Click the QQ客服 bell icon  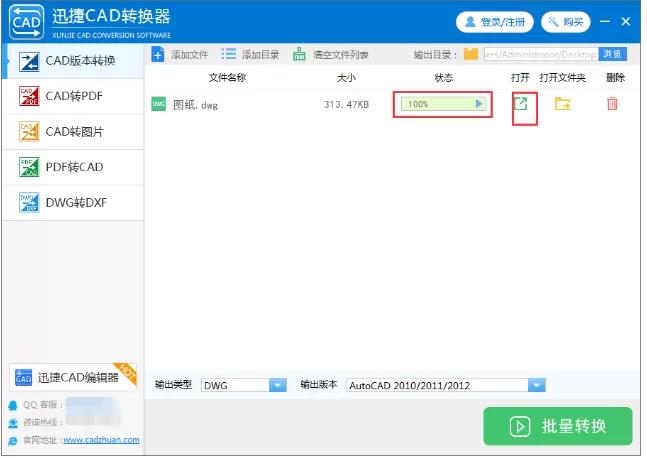13,406
